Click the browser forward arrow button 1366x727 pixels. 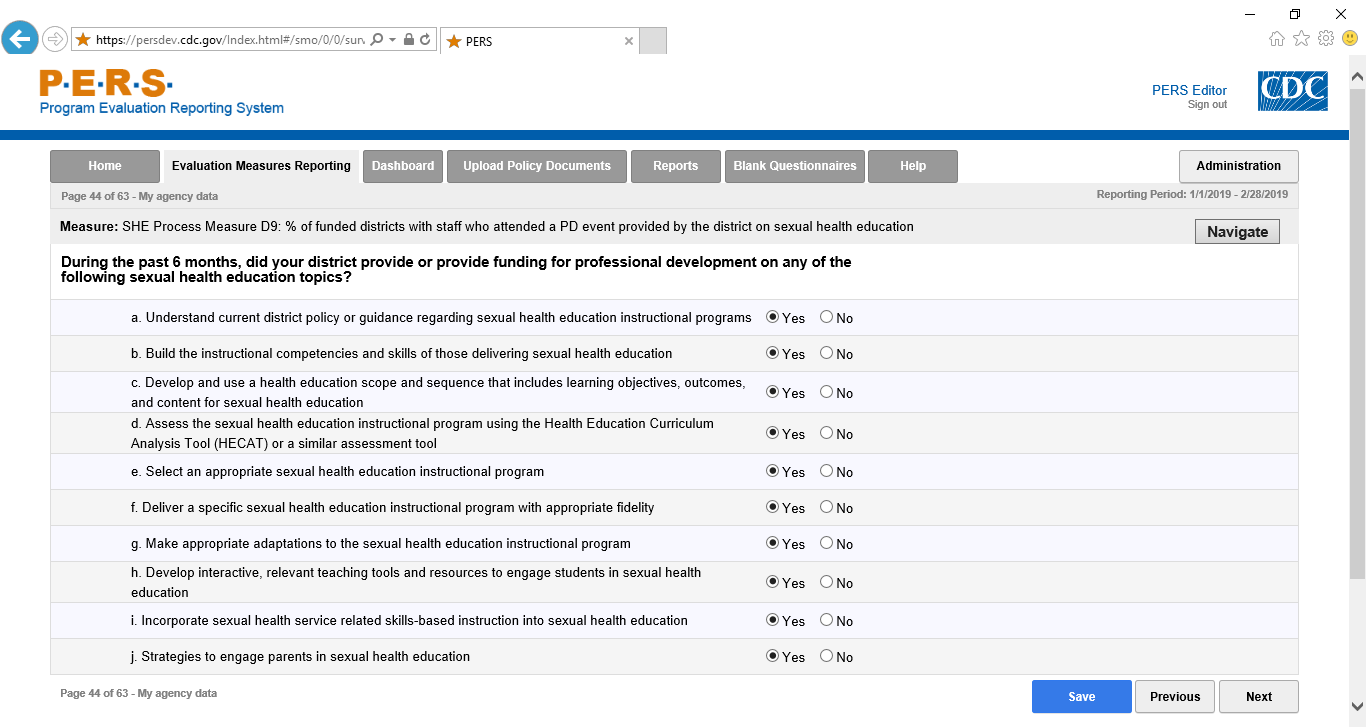pos(55,40)
